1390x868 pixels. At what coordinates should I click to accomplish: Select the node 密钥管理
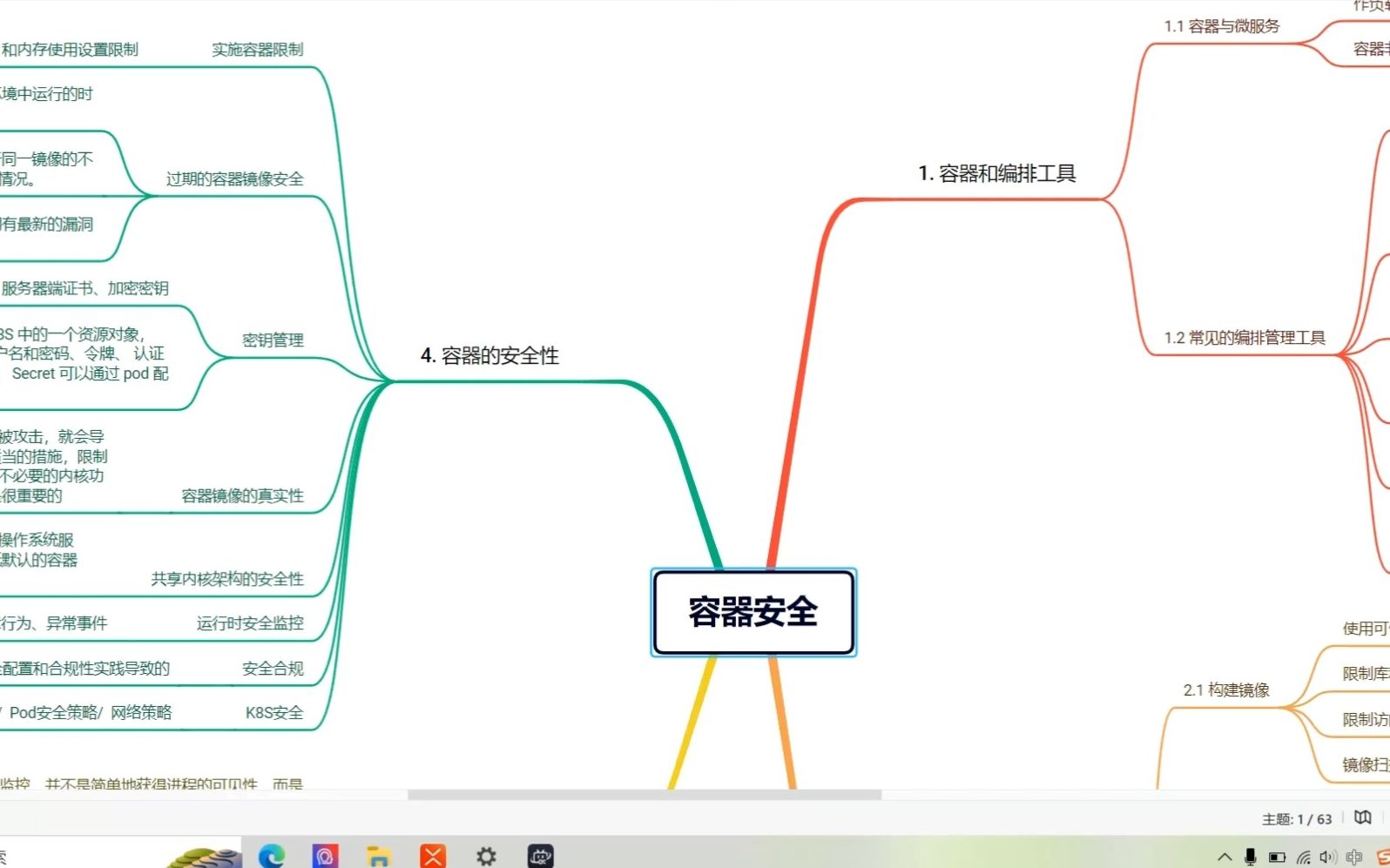273,340
